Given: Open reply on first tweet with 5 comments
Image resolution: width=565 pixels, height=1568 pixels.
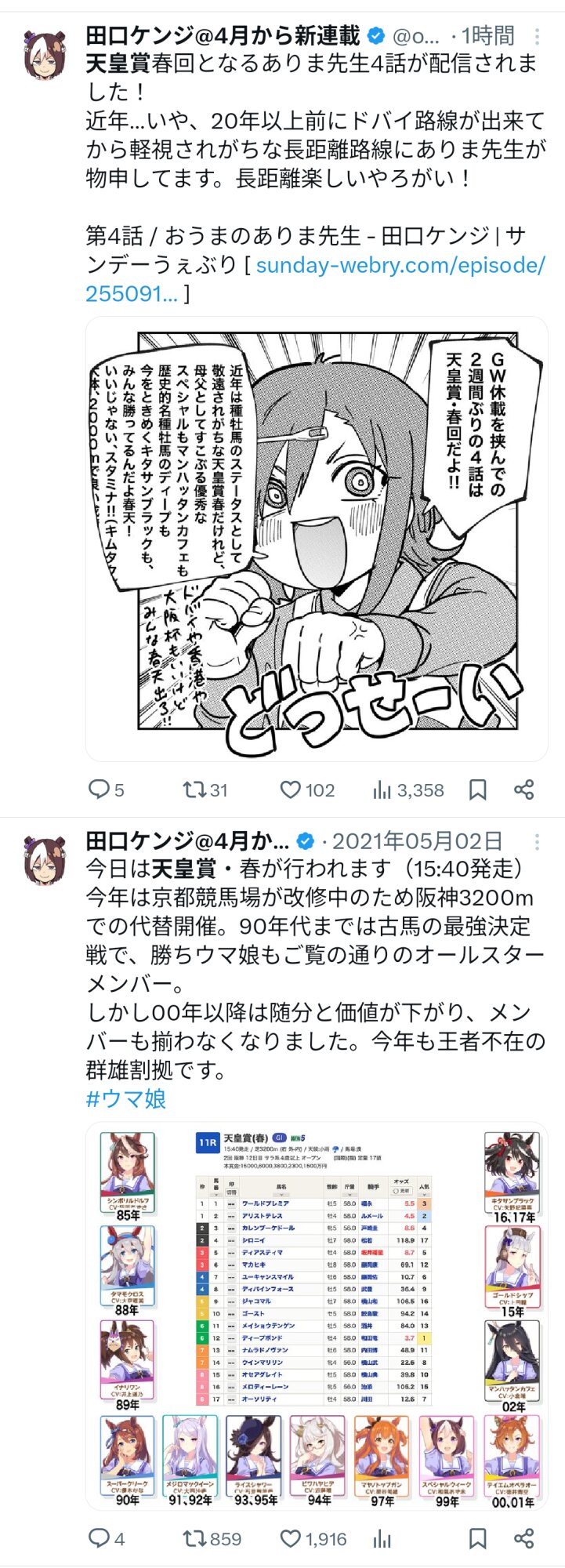Looking at the screenshot, I should click(x=106, y=789).
